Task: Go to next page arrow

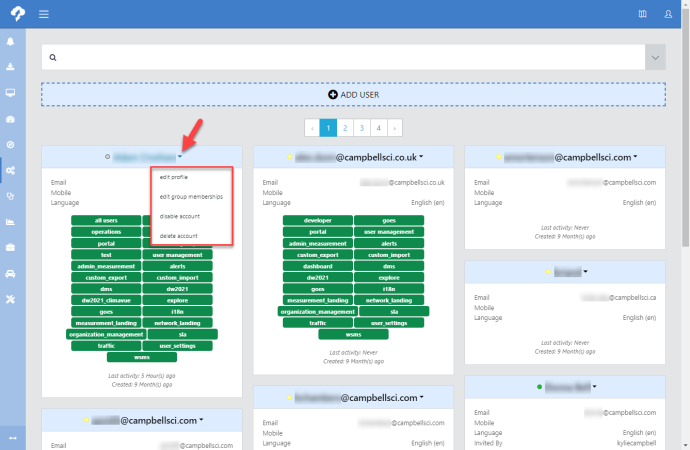Action: (395, 128)
